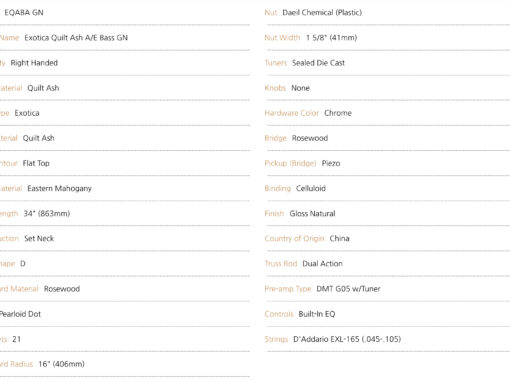Click the Right Handed spec value
510x382 pixels.
coord(34,63)
